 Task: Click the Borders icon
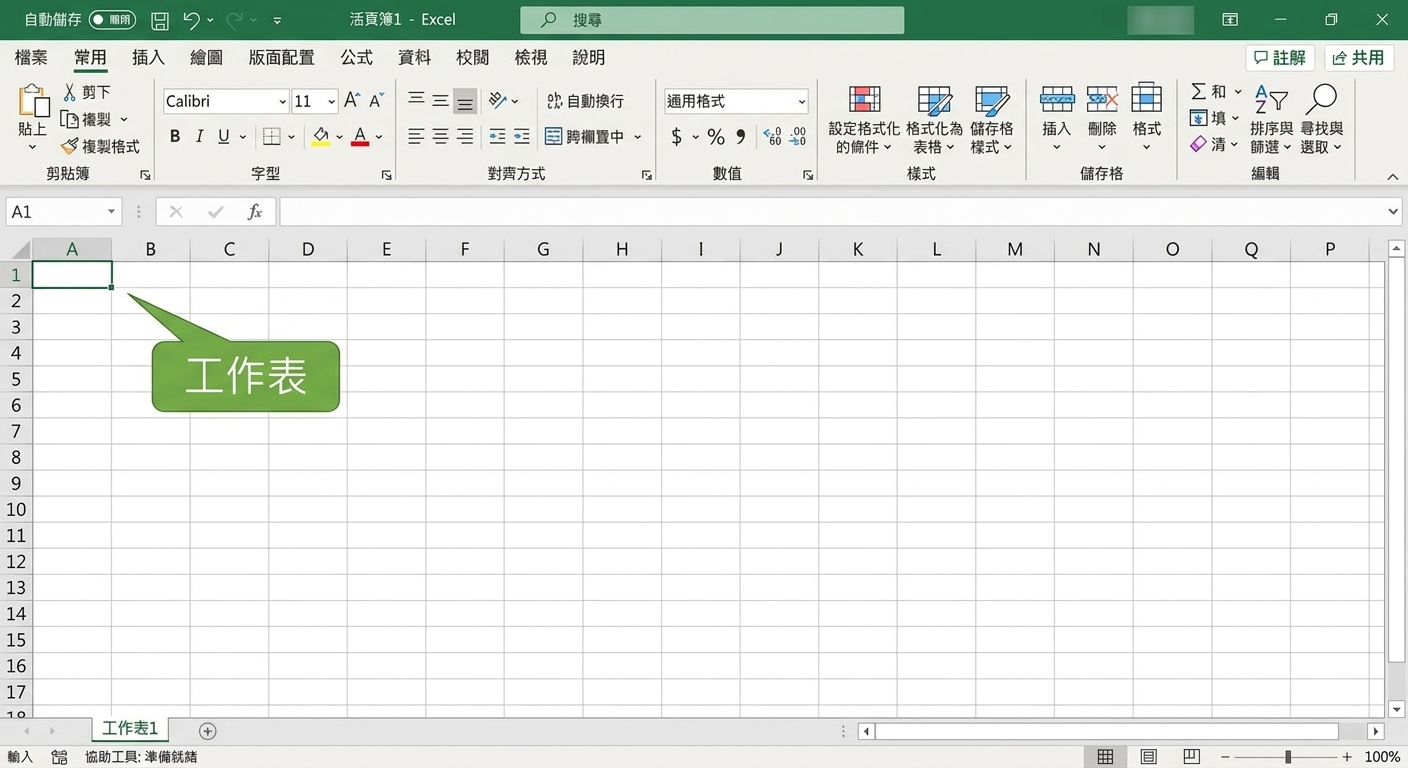tap(271, 137)
